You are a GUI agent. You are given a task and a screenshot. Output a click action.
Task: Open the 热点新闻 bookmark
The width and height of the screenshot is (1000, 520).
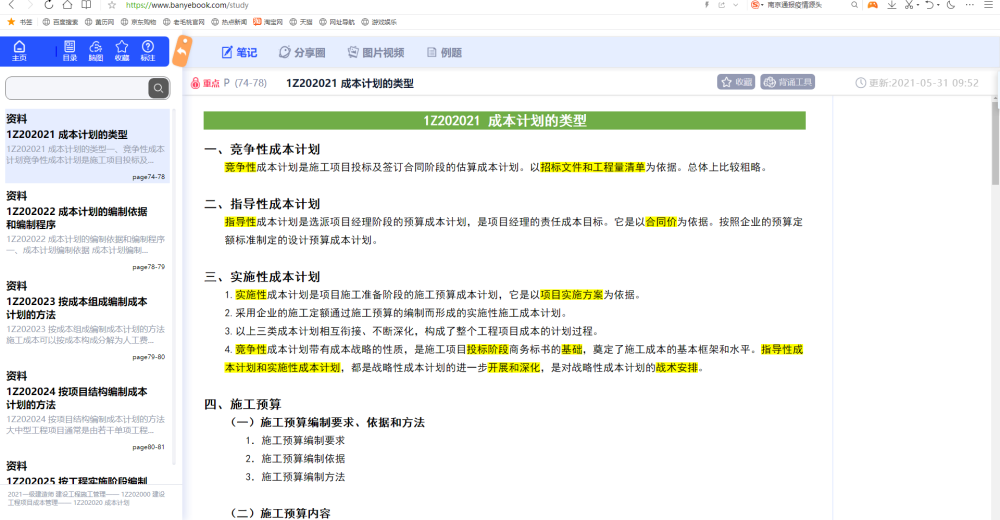[229, 22]
